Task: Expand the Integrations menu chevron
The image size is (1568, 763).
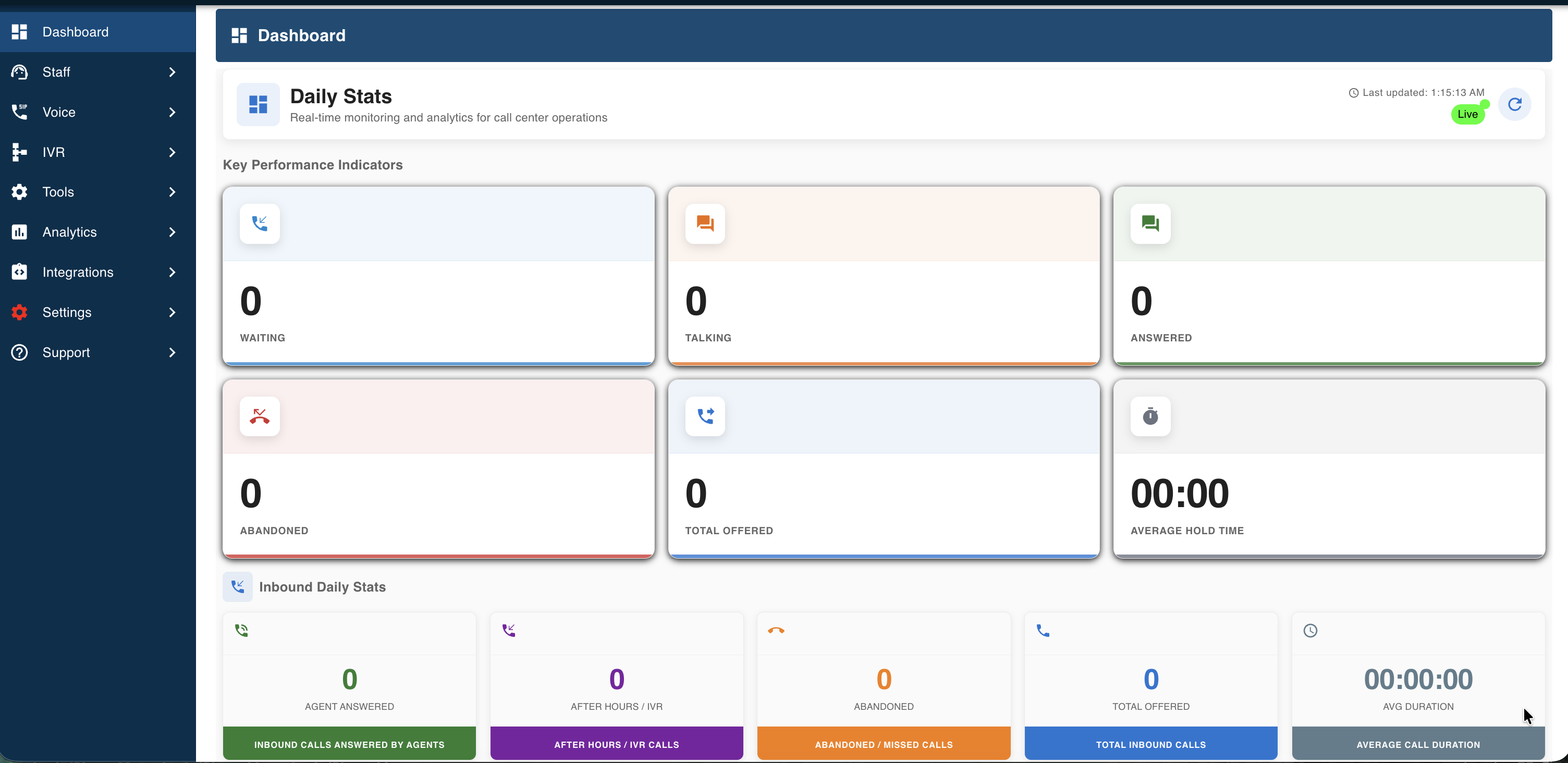Action: [172, 272]
